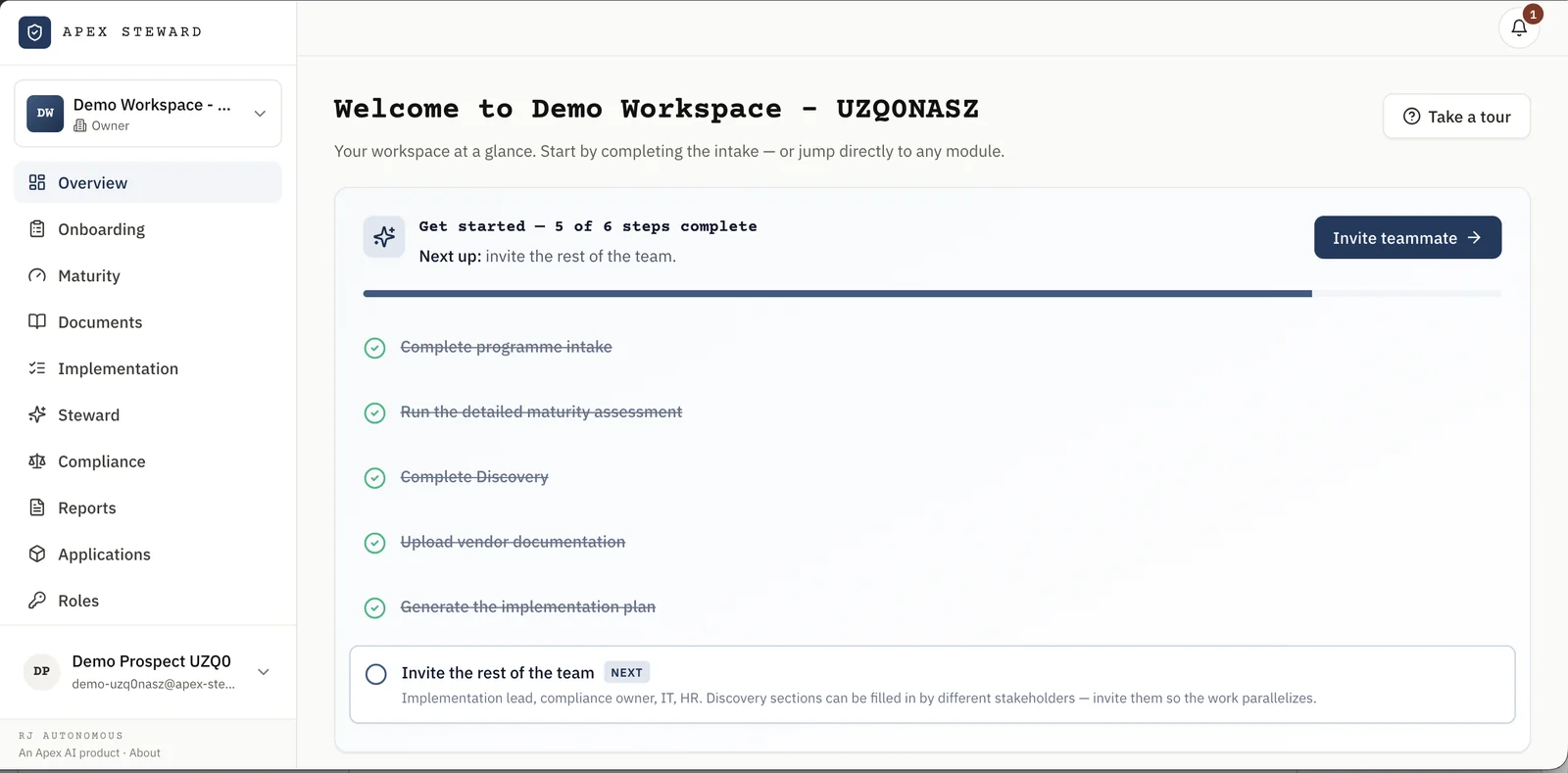Click the sparkle icon beside Get started
Viewport: 1568px width, 773px height.
pyautogui.click(x=384, y=237)
